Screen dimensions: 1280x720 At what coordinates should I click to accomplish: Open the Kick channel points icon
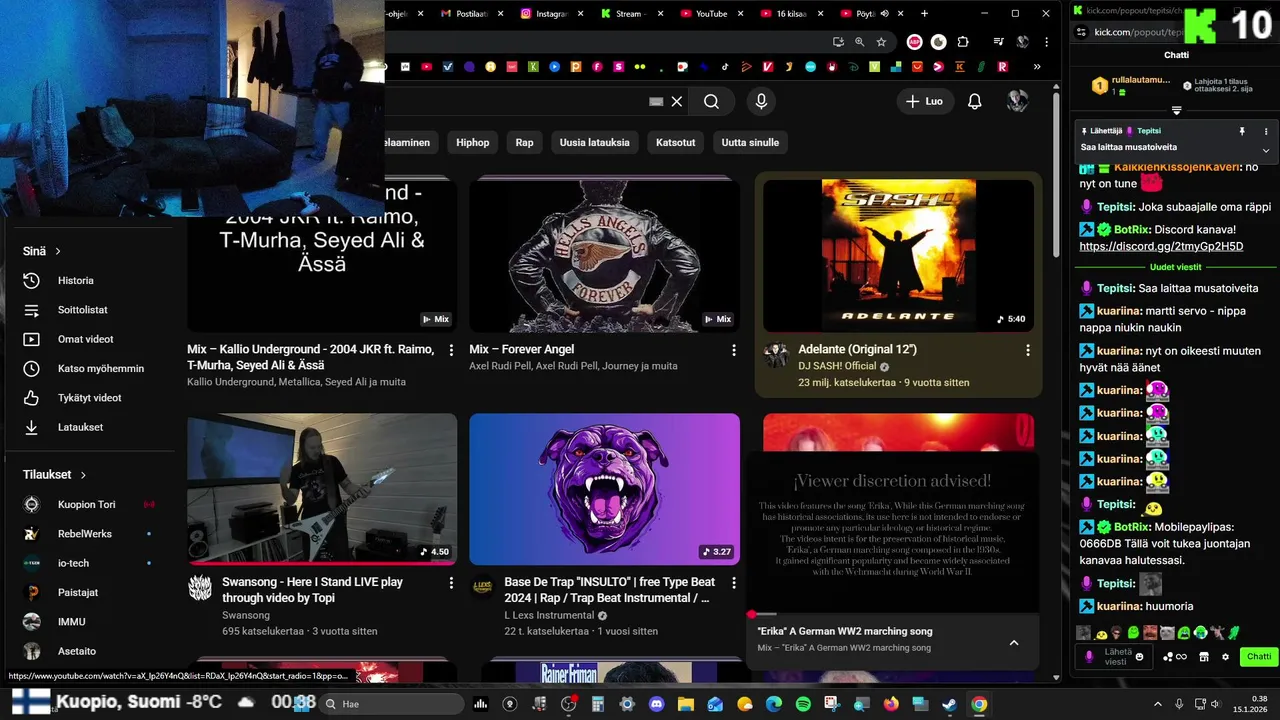tap(1174, 657)
